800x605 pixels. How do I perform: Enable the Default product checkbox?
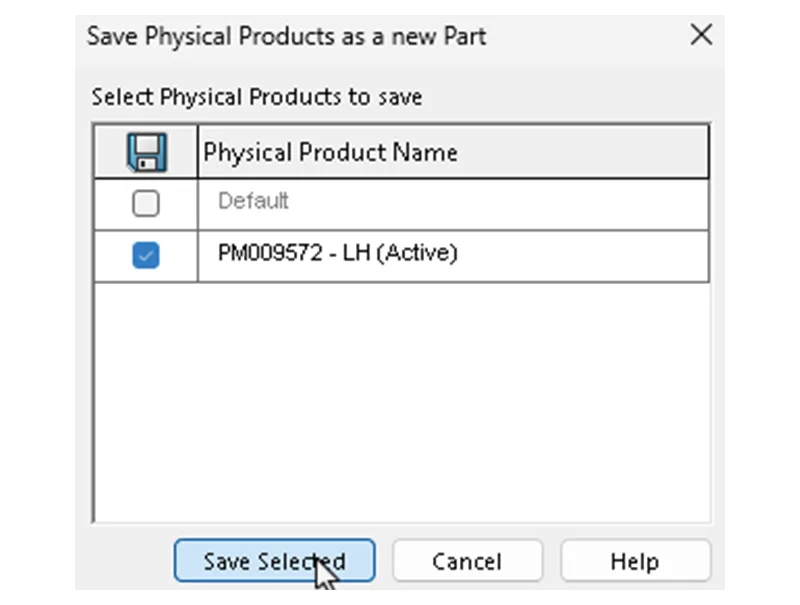coord(146,204)
